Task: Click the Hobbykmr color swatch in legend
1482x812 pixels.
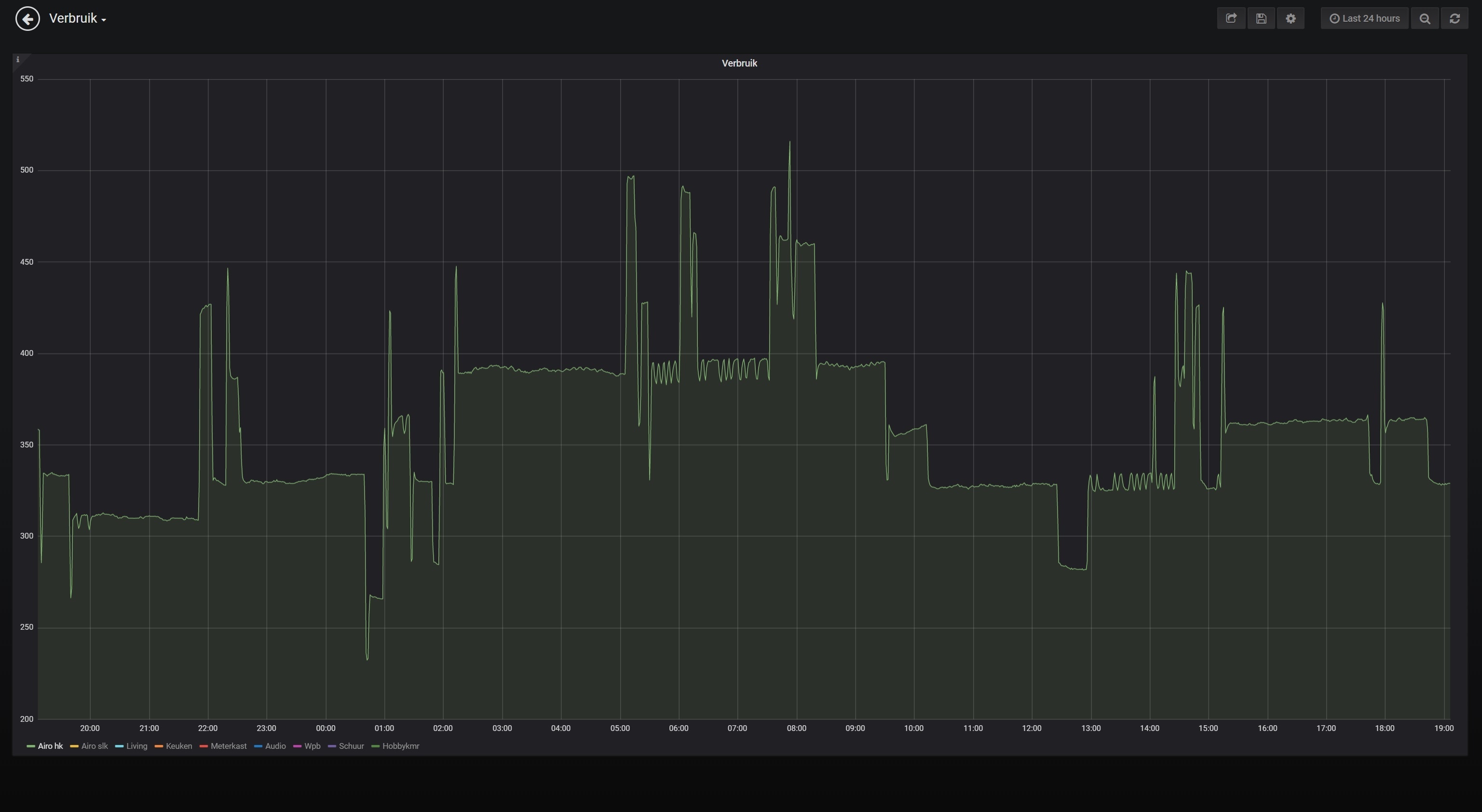Action: (x=375, y=746)
